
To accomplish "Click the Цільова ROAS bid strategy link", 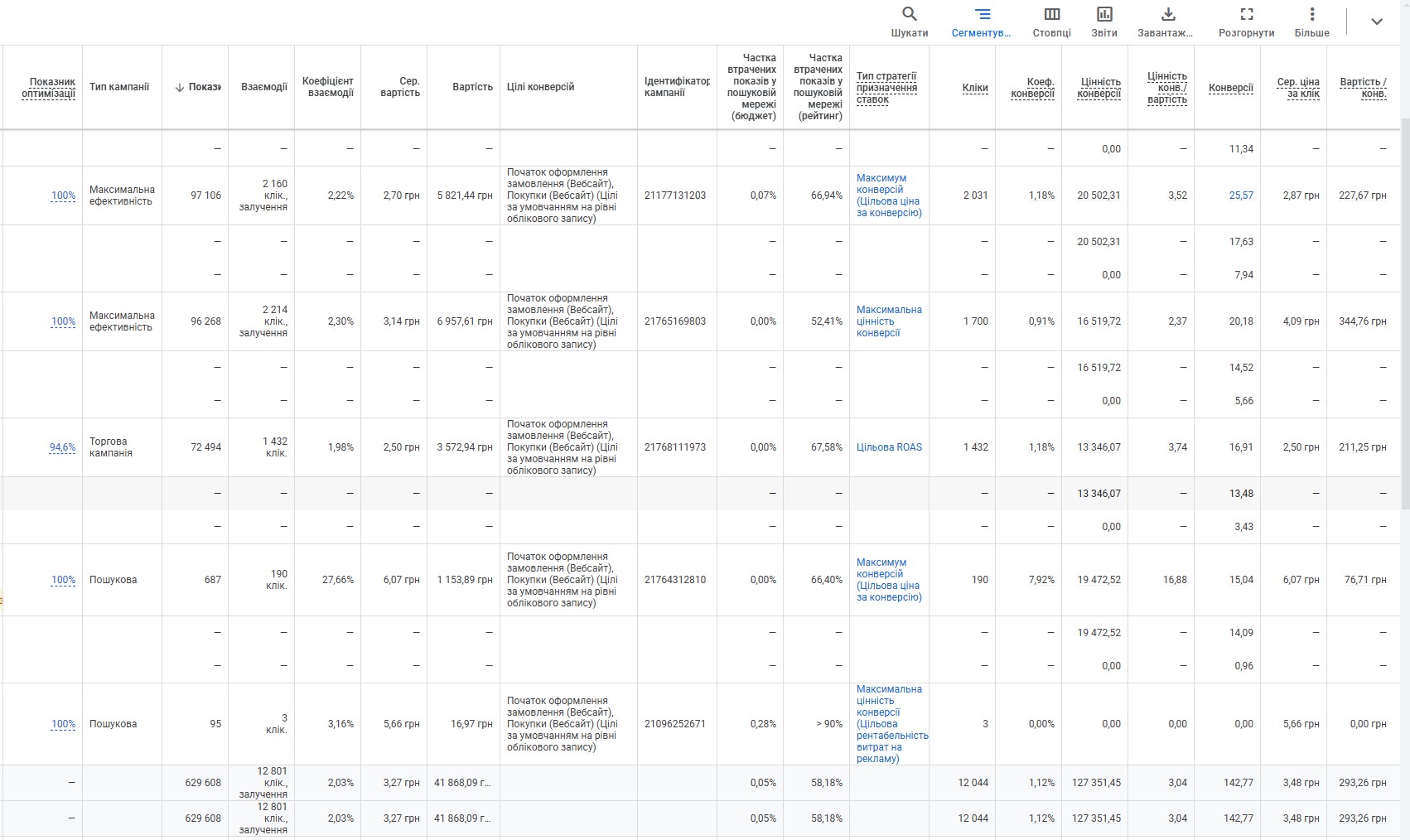I will point(889,447).
